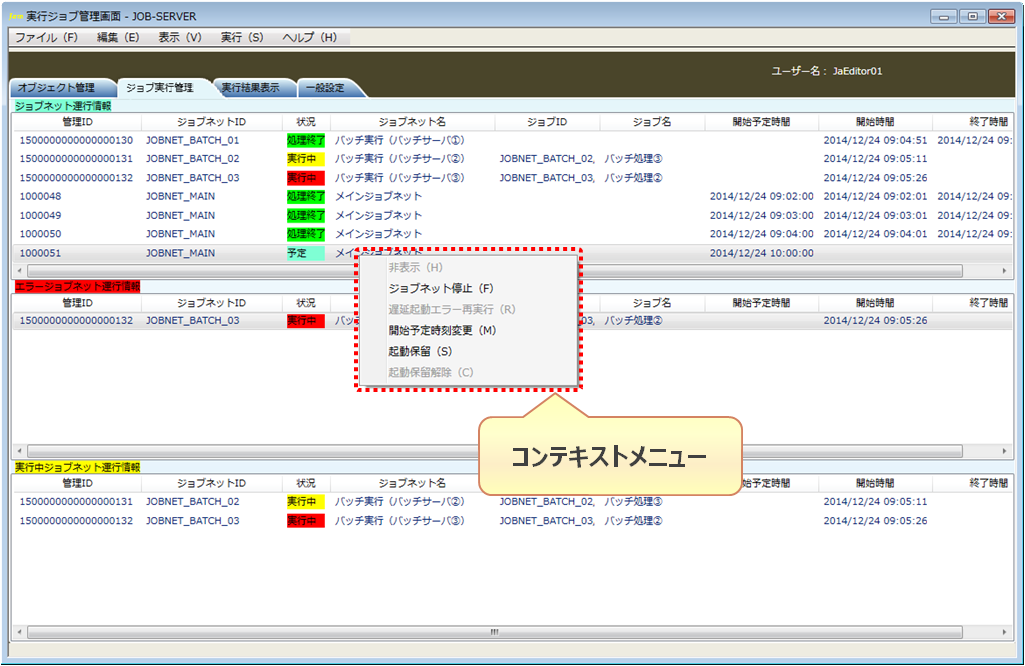Image resolution: width=1025 pixels, height=666 pixels.
Task: Sort by 開始予定時間 column in top list
Action: tap(760, 122)
